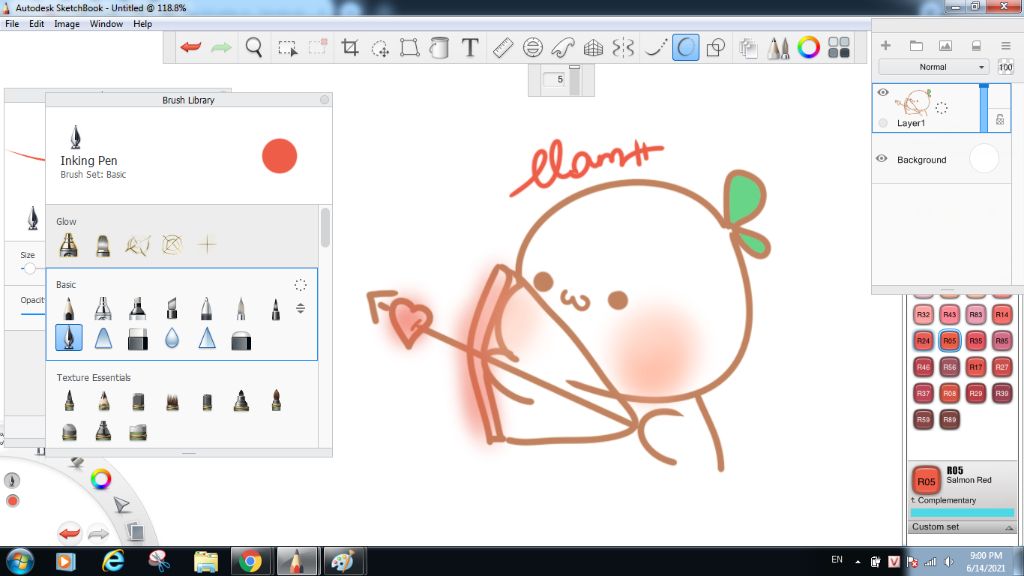This screenshot has width=1024, height=576.
Task: Select the Distort transform tool
Action: point(409,48)
